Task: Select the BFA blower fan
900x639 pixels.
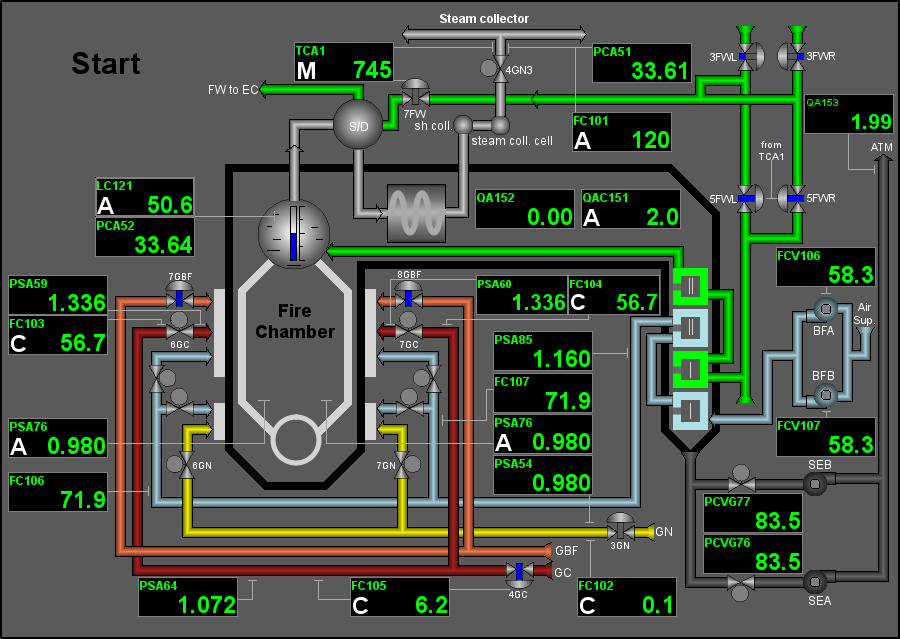Action: tap(824, 310)
